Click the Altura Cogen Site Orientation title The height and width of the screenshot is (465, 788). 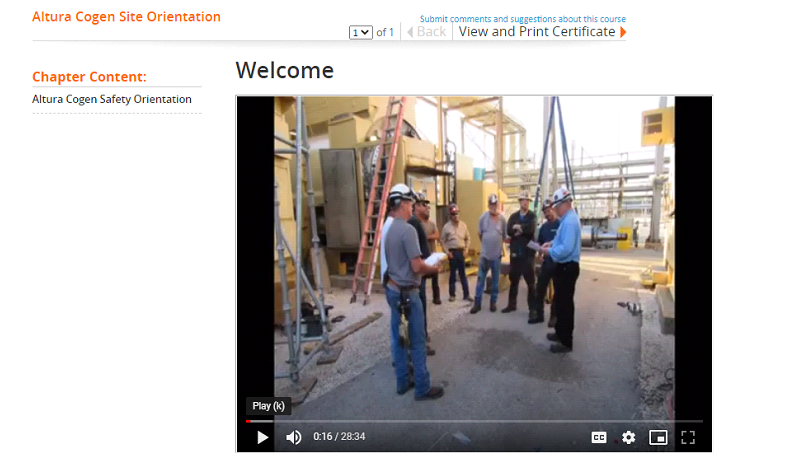point(126,17)
